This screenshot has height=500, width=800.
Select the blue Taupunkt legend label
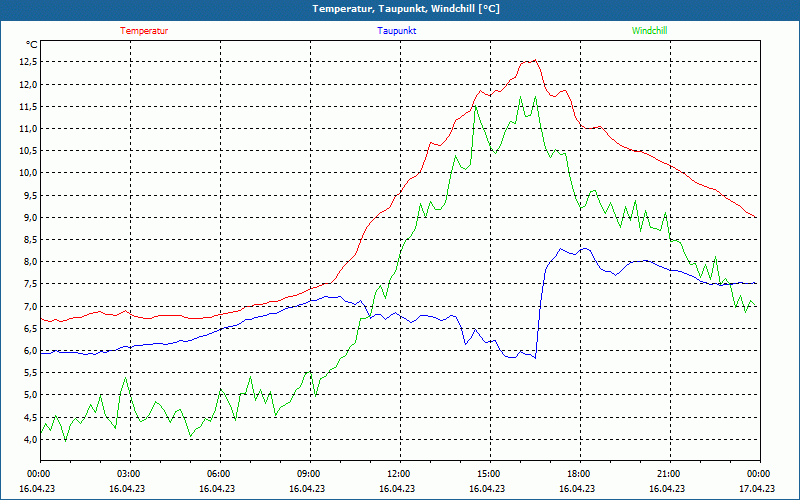point(396,31)
